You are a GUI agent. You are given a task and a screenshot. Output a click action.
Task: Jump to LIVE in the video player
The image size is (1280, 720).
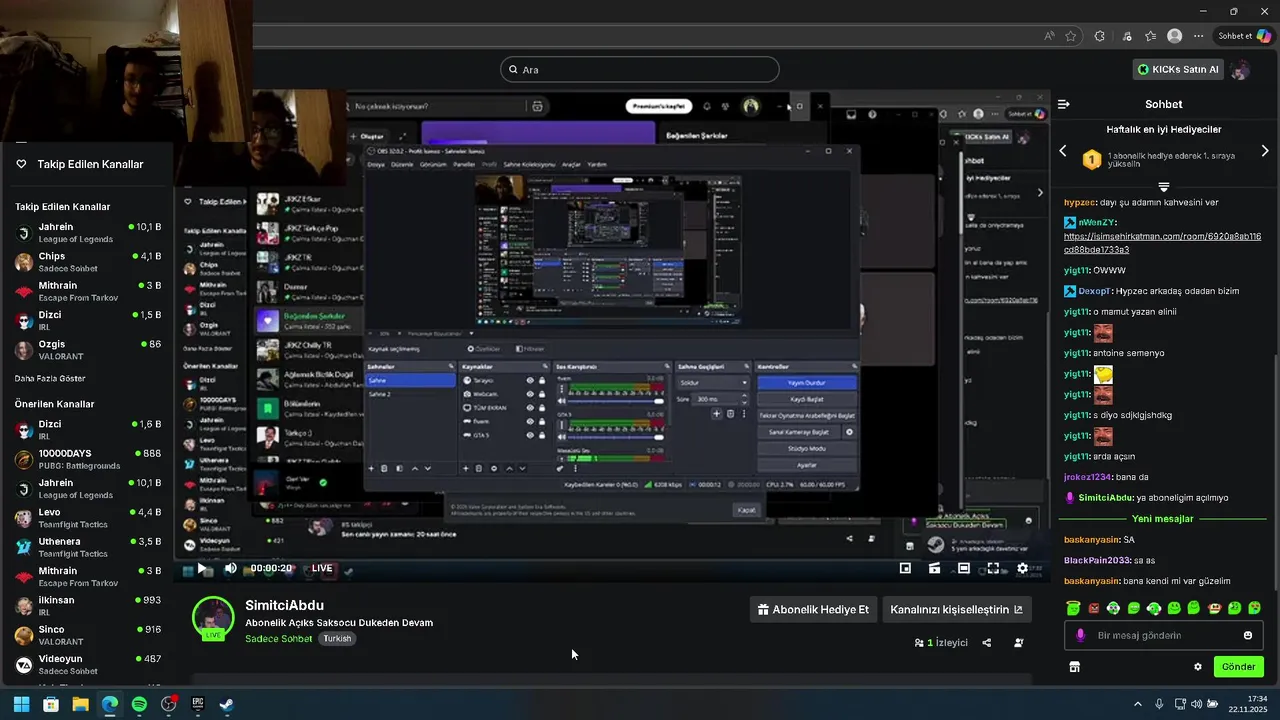(322, 568)
